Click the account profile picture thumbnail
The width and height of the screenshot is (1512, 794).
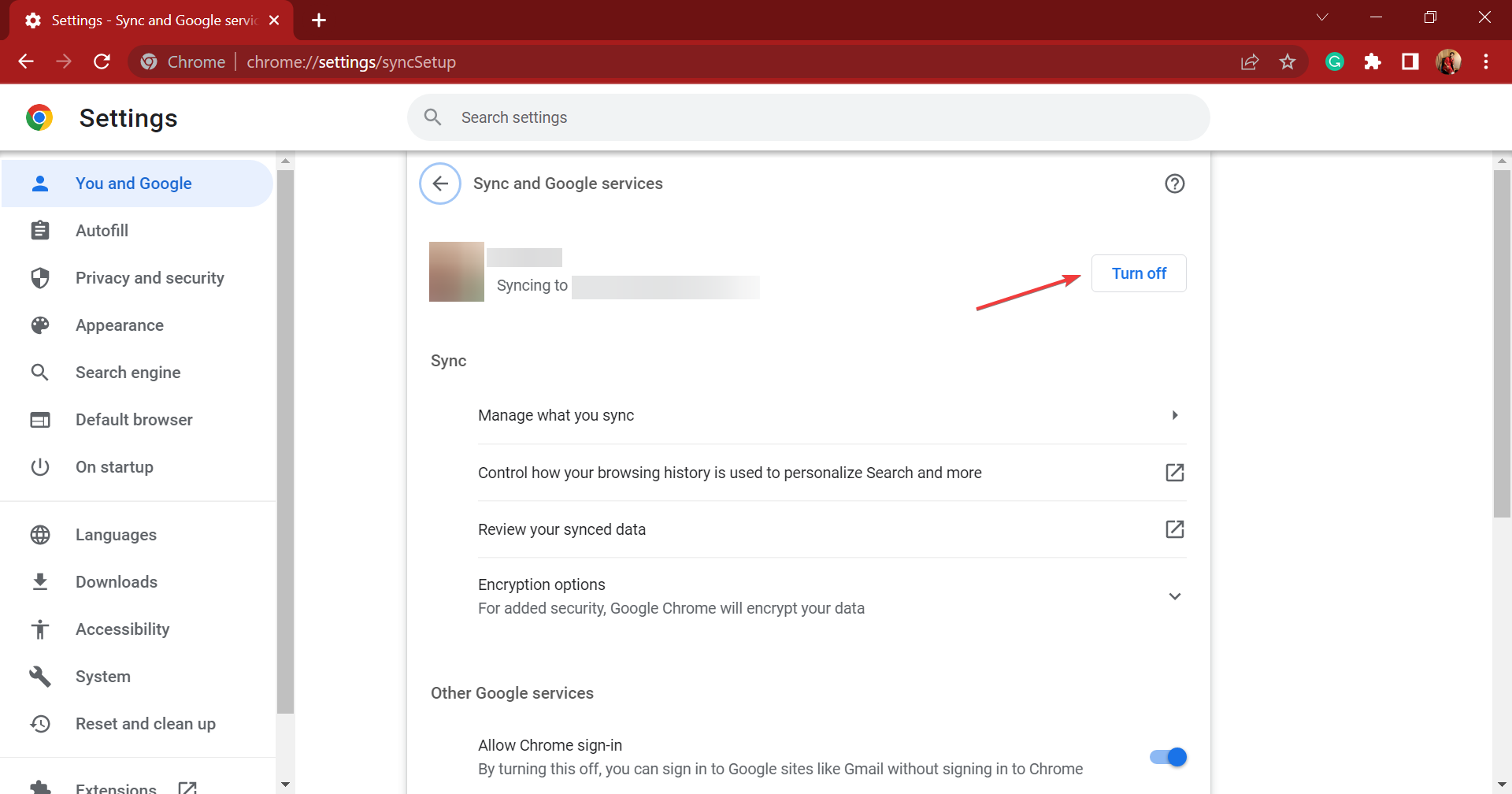point(457,272)
